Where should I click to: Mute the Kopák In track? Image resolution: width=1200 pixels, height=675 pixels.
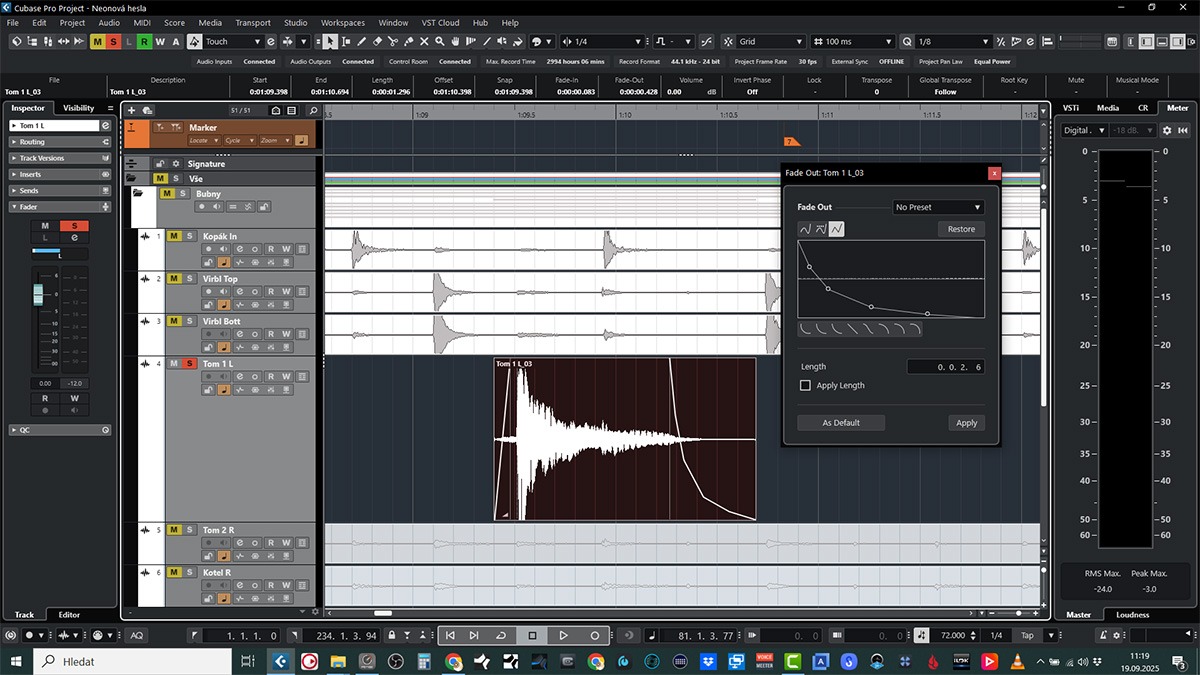(173, 236)
